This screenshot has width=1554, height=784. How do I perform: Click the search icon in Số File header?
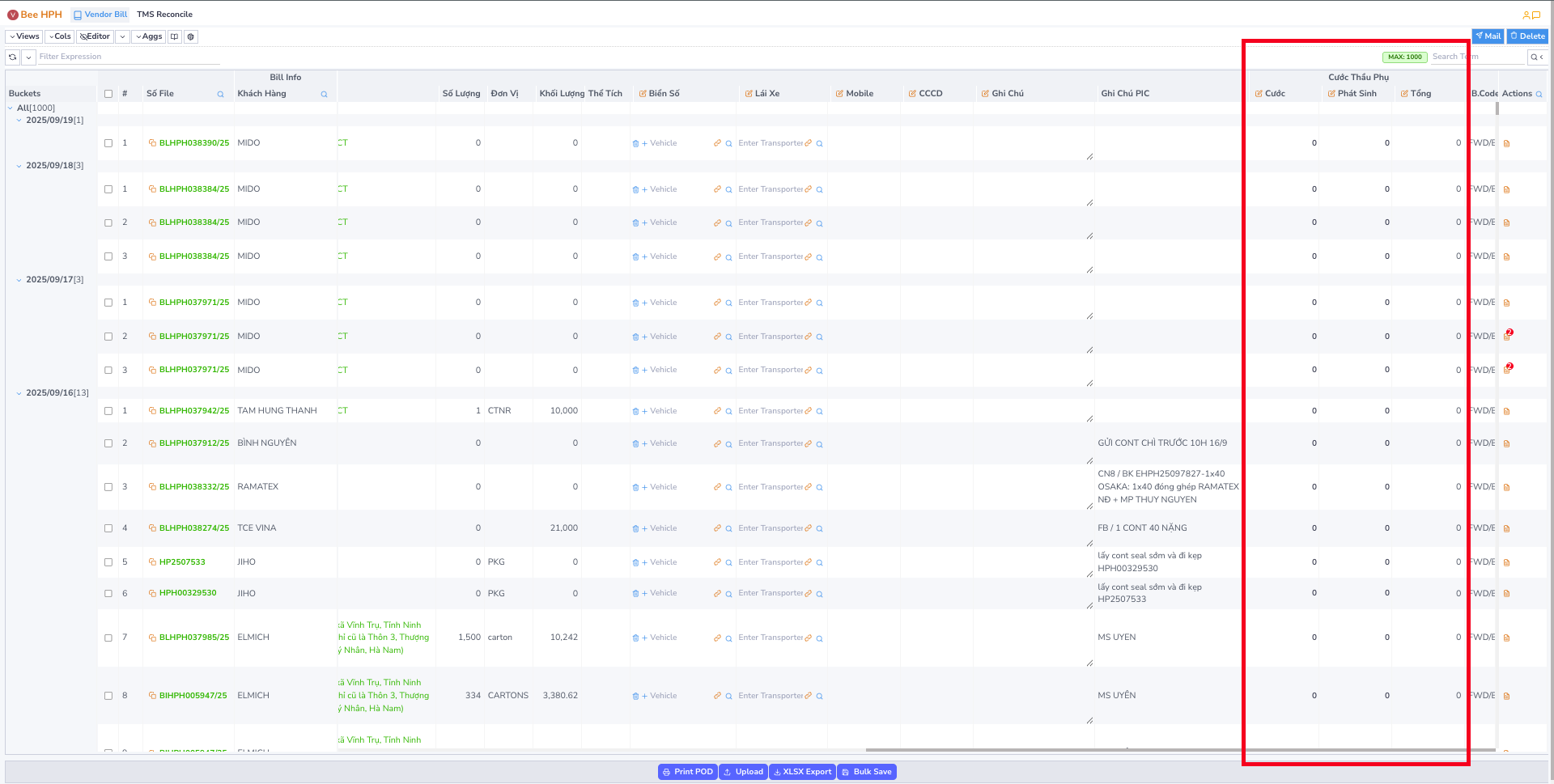coord(220,95)
